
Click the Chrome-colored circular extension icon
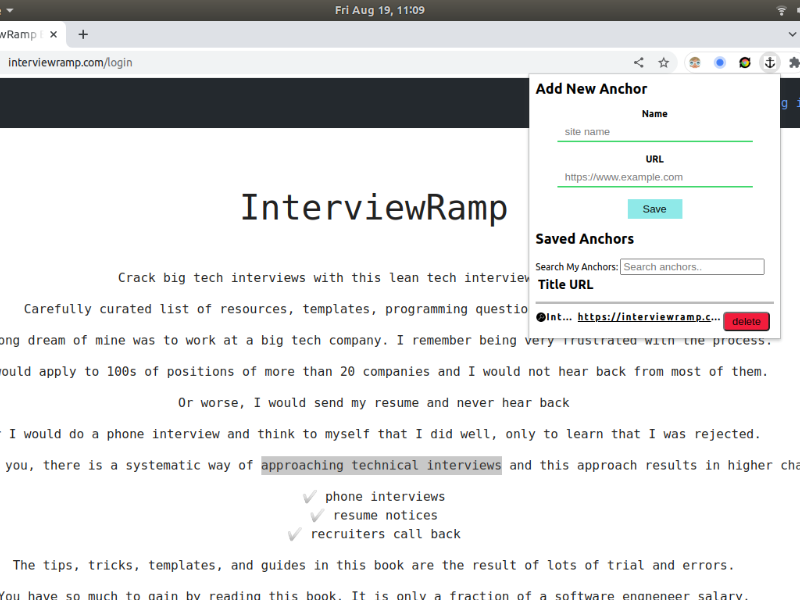tap(745, 62)
